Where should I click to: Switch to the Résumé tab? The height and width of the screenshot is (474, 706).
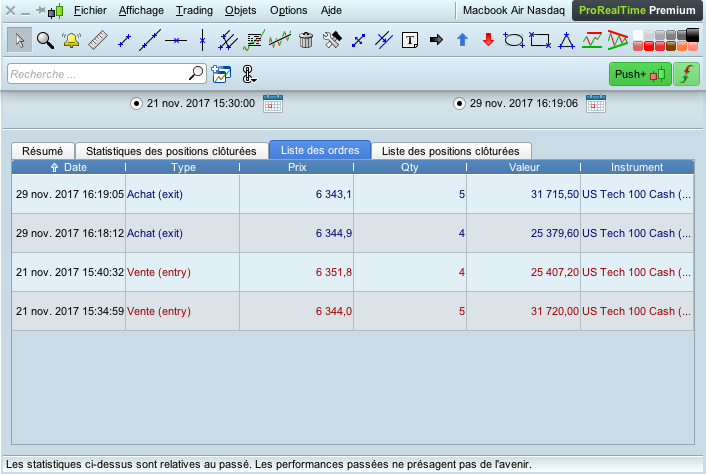43,151
